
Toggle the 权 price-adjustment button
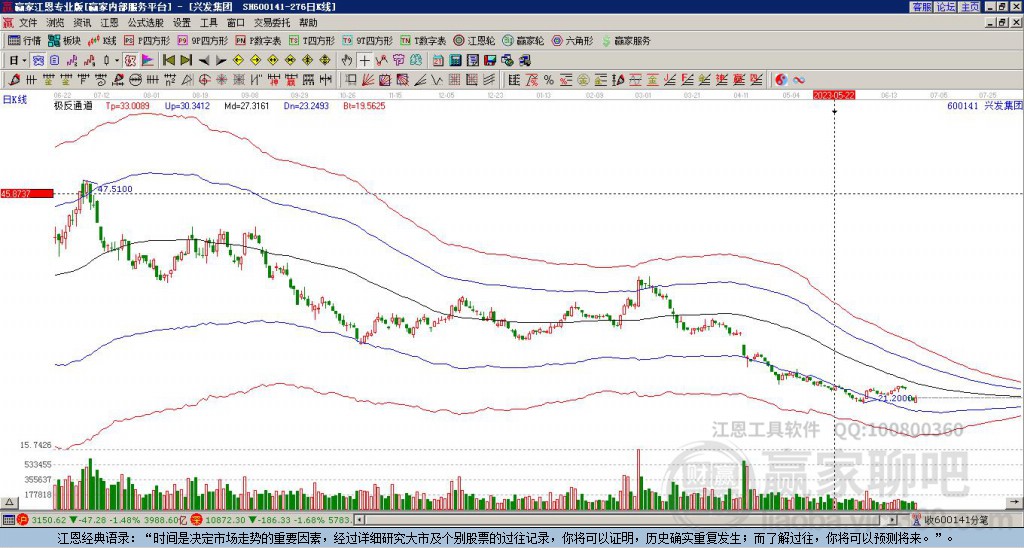(x=130, y=61)
